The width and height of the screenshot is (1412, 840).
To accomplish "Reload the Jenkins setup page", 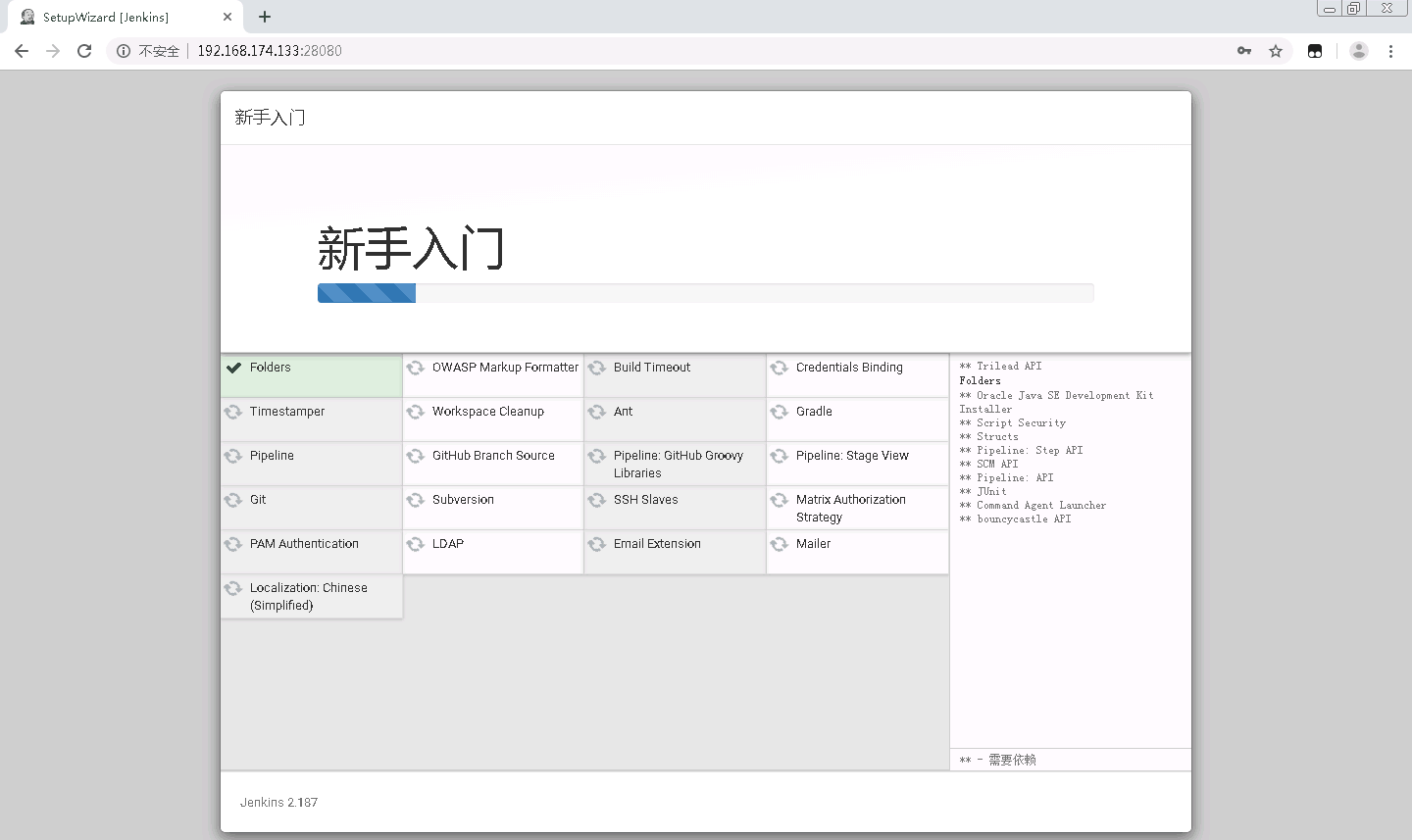I will (x=84, y=51).
